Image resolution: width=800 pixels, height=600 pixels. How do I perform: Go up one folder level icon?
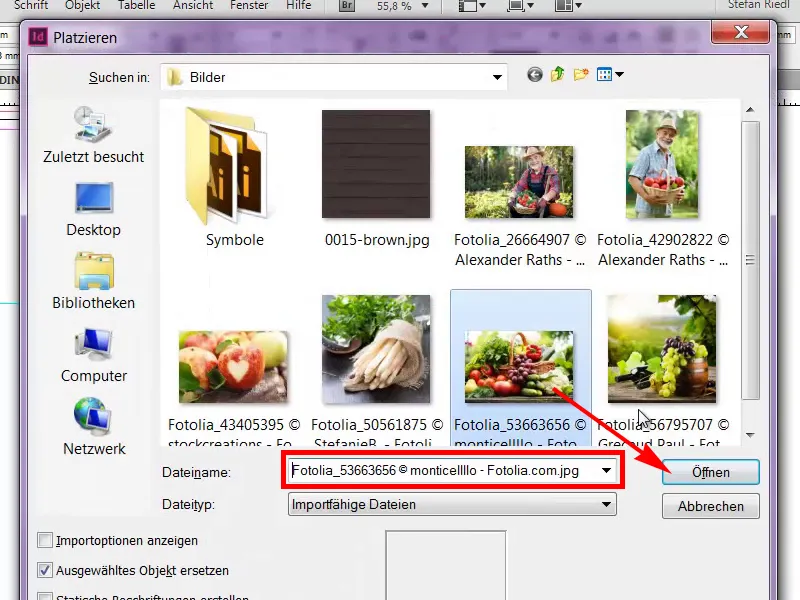click(x=558, y=74)
